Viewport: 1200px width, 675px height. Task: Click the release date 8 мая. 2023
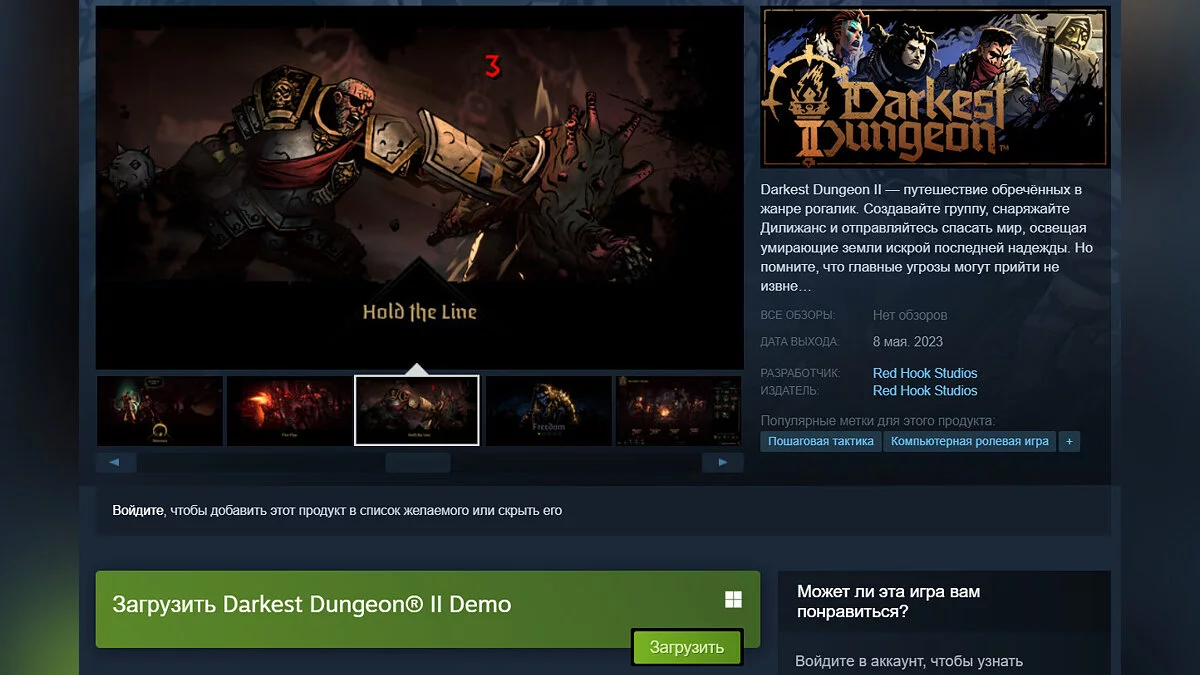(908, 342)
